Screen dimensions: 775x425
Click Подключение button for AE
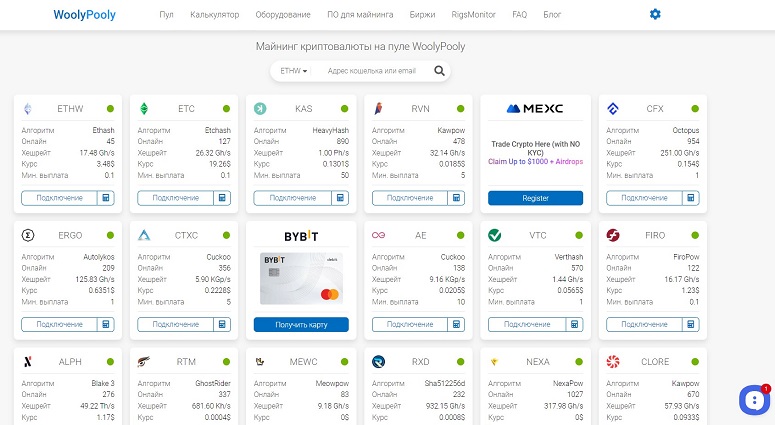410,324
